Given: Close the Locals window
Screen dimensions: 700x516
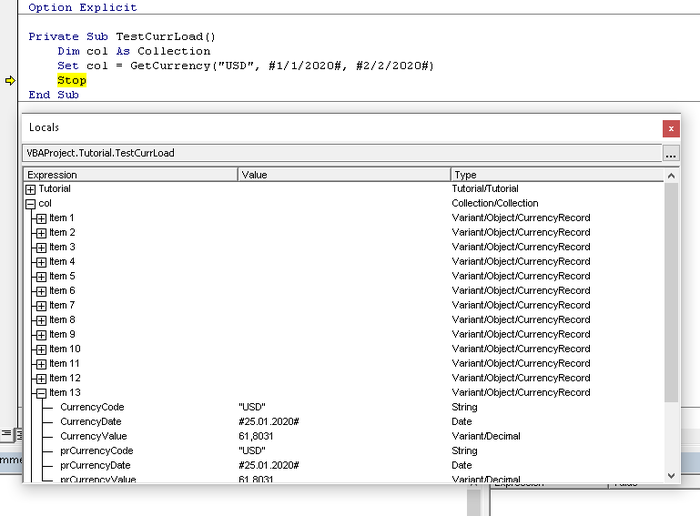Looking at the screenshot, I should (x=671, y=128).
